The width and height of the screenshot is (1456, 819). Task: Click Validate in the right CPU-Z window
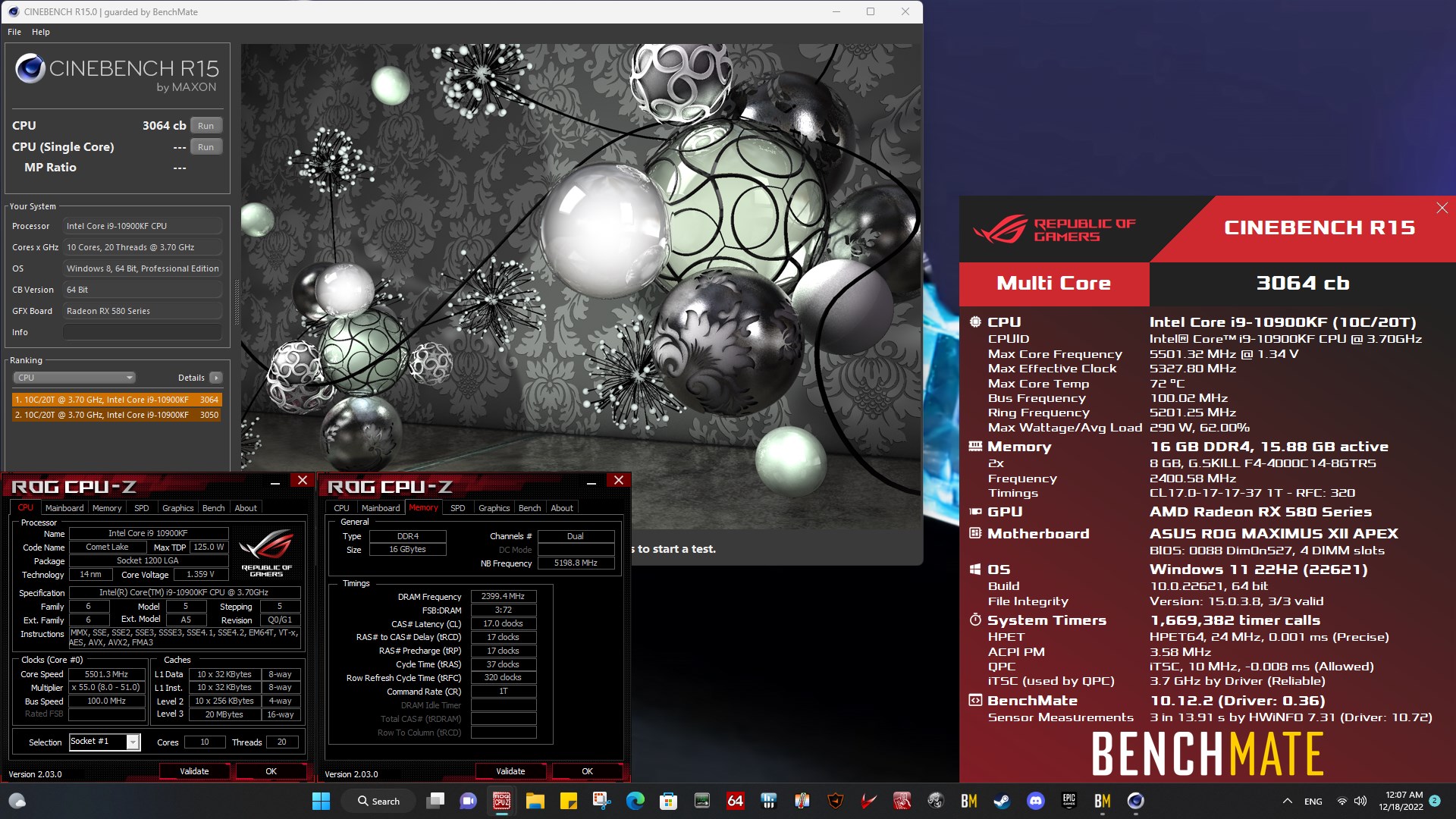[x=510, y=771]
